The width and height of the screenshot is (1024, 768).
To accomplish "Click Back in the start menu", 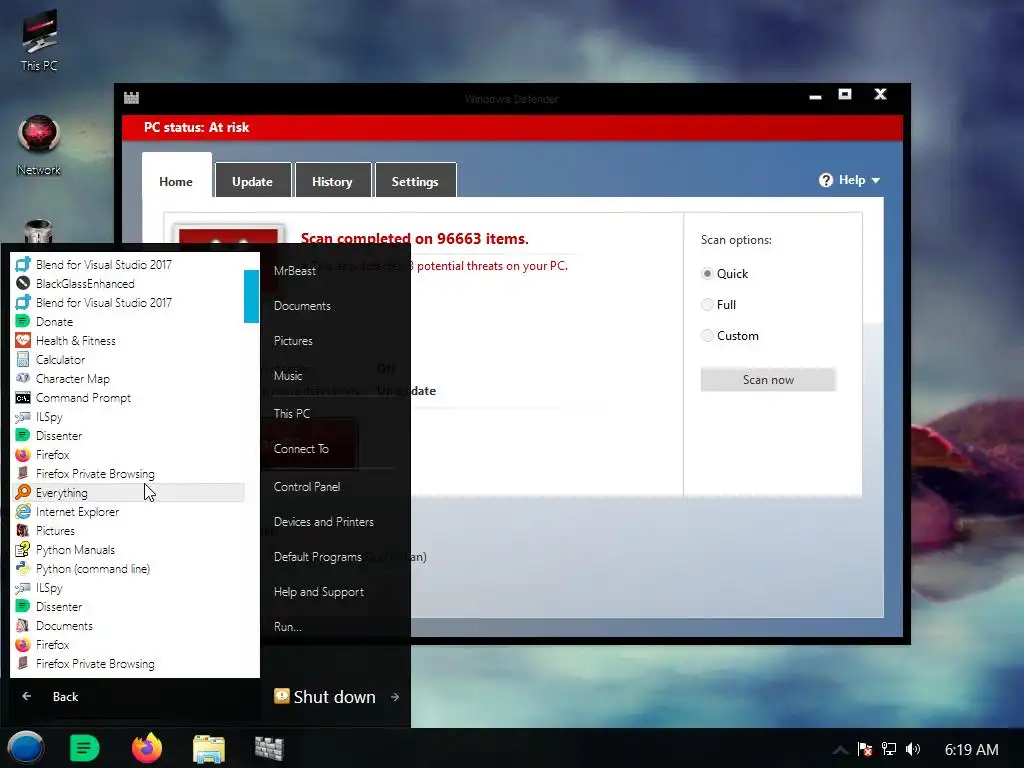I will [x=51, y=697].
